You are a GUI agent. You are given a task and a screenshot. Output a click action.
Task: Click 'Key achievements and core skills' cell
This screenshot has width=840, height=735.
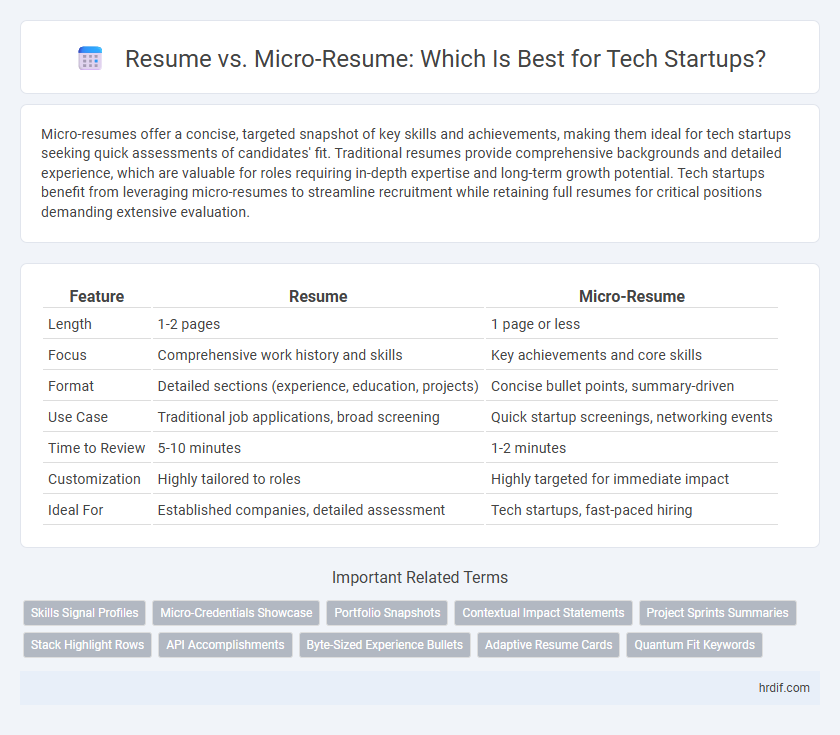[x=632, y=355]
